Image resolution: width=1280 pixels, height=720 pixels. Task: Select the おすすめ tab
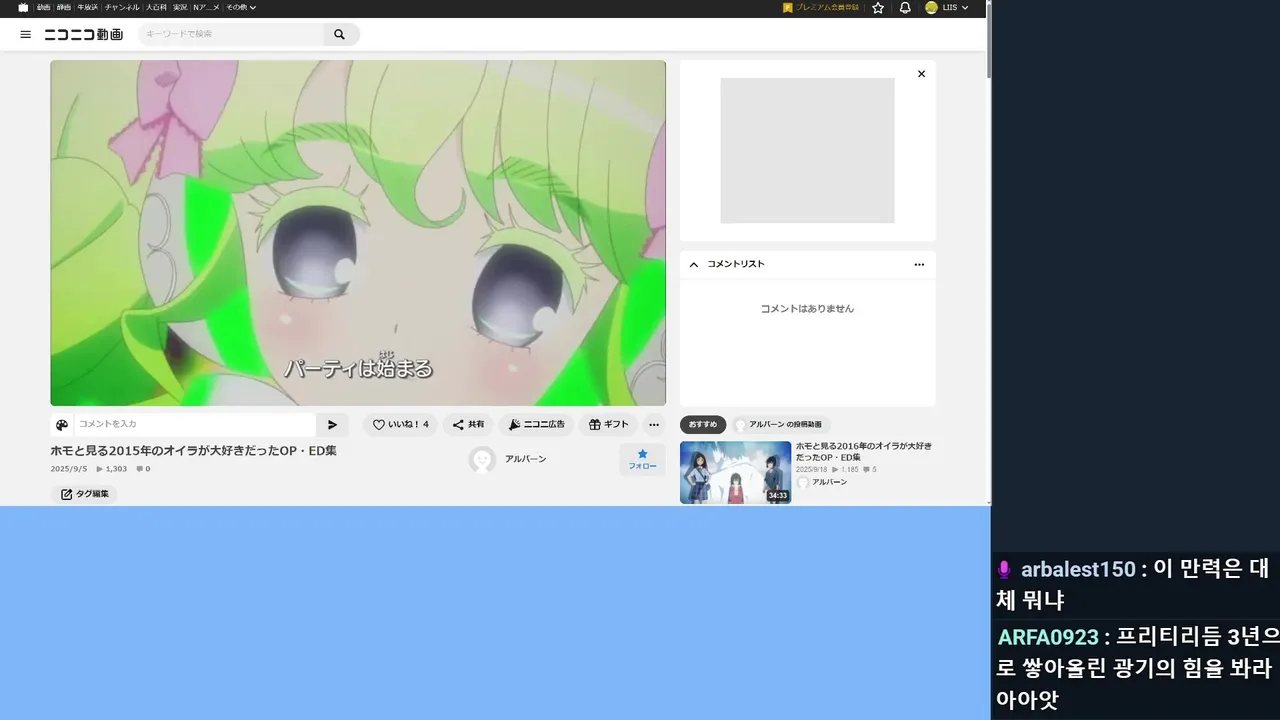pos(703,424)
